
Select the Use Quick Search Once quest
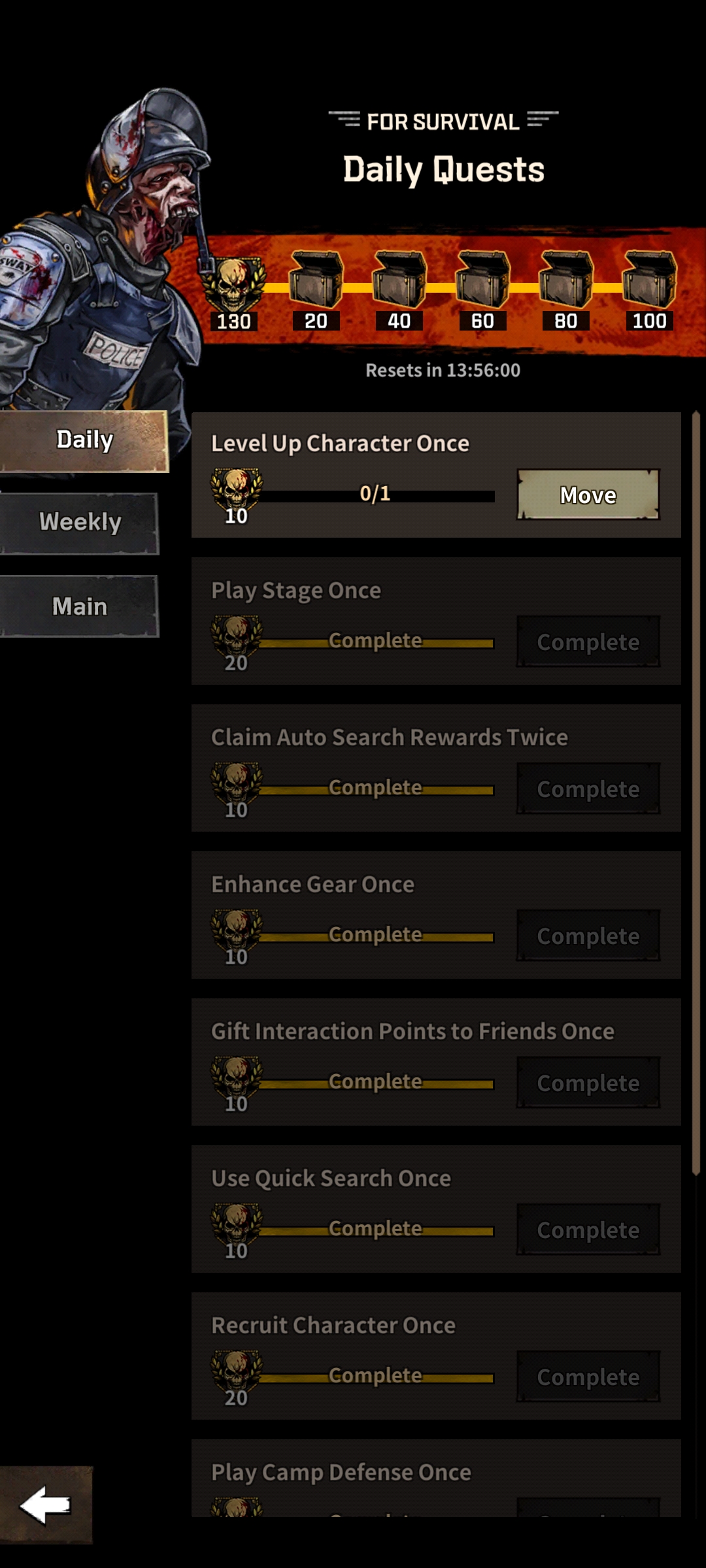pos(436,1208)
